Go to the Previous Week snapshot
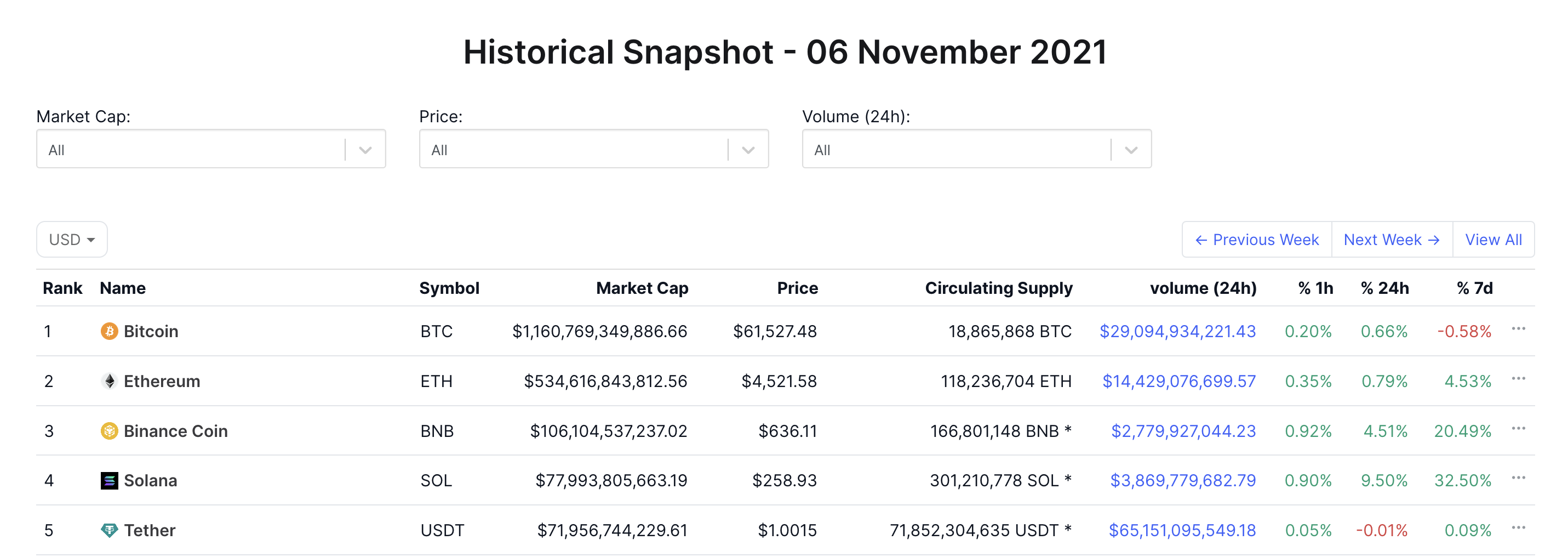Viewport: 1568px width, 557px height. click(1257, 240)
